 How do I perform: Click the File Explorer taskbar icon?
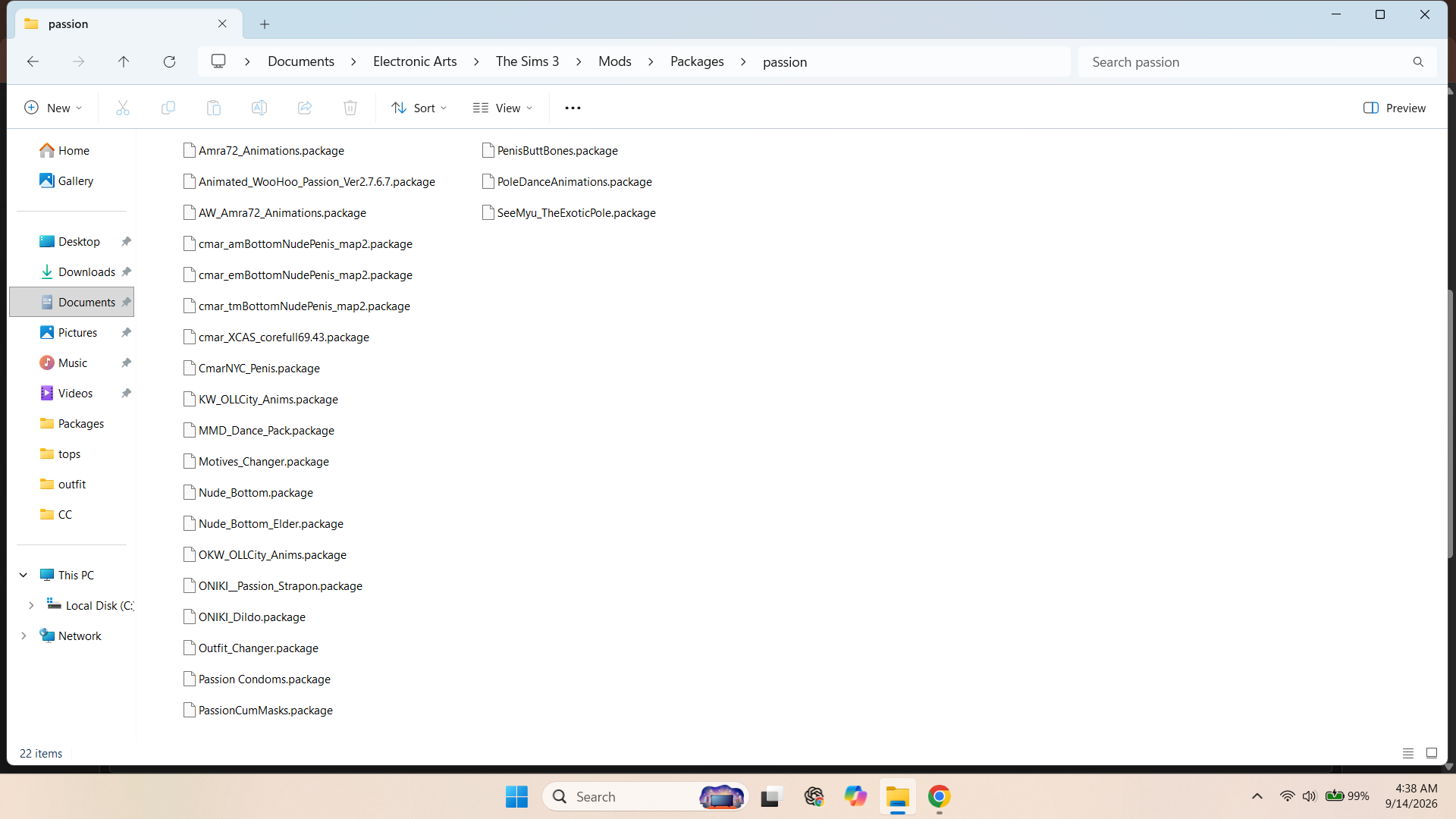click(x=898, y=796)
